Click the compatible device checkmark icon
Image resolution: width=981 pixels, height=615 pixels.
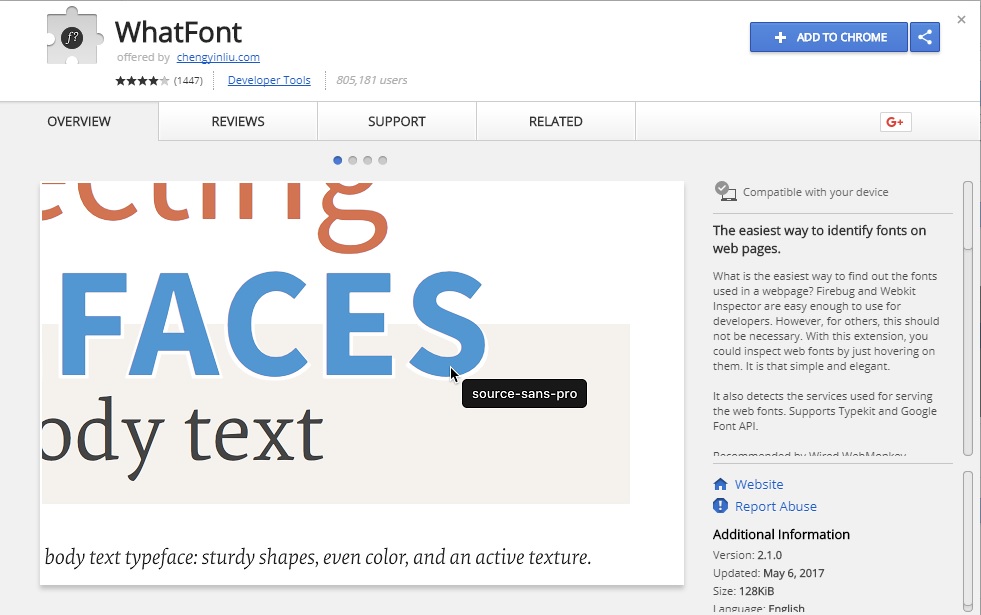[x=725, y=191]
